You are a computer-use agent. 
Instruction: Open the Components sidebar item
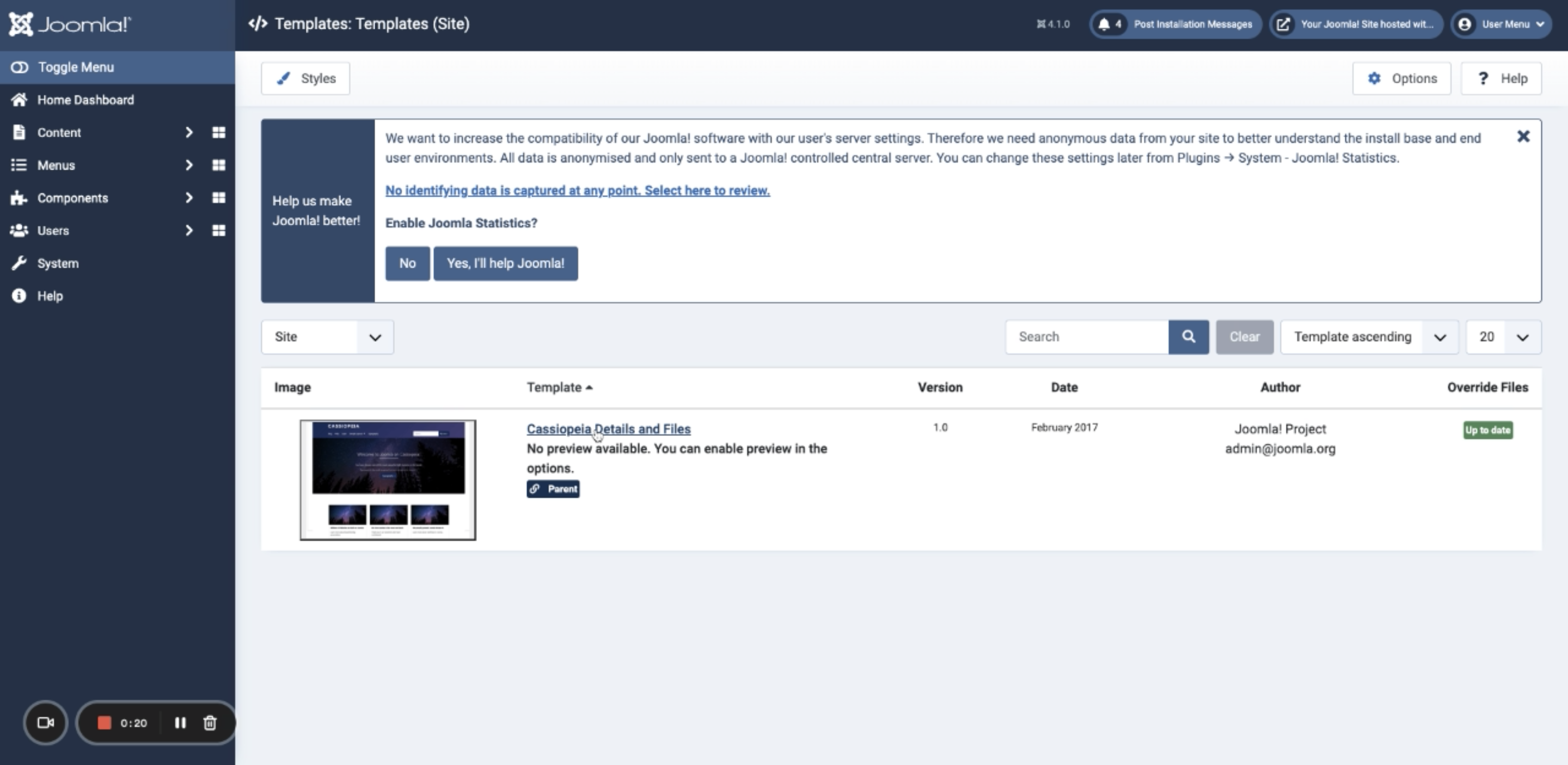coord(72,198)
